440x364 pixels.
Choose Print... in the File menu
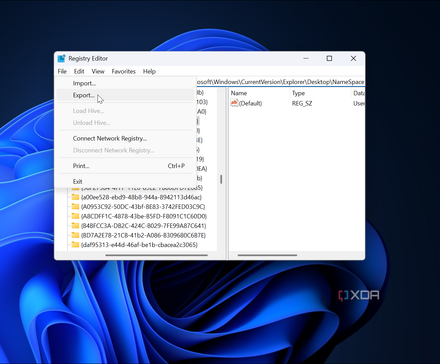click(125, 166)
